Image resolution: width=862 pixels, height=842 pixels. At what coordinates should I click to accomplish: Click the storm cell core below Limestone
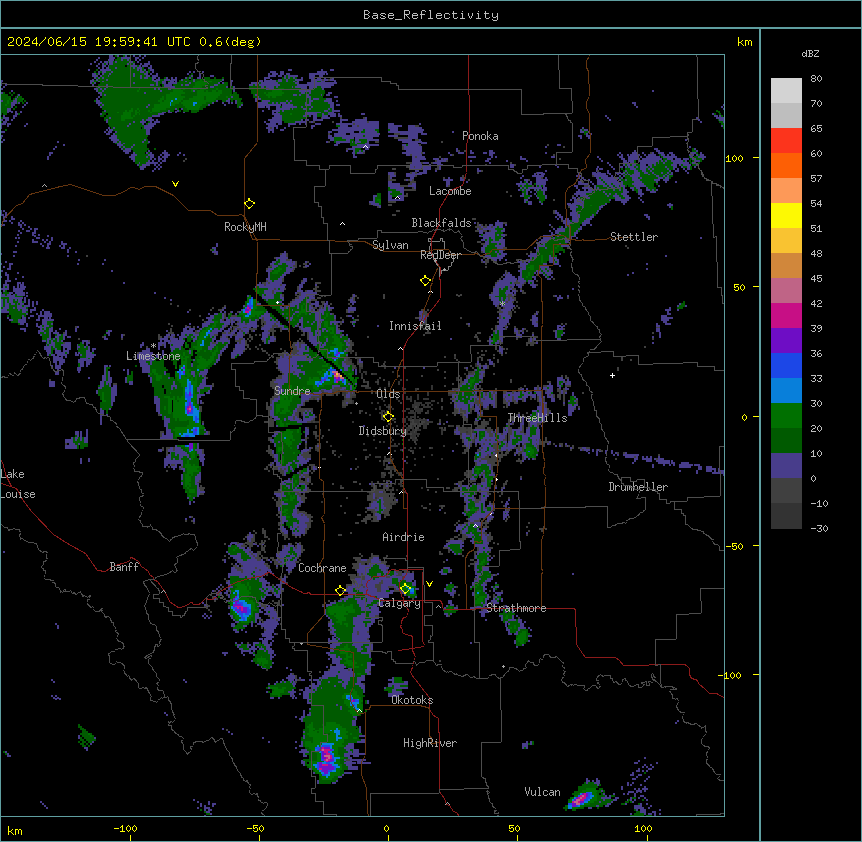[189, 407]
